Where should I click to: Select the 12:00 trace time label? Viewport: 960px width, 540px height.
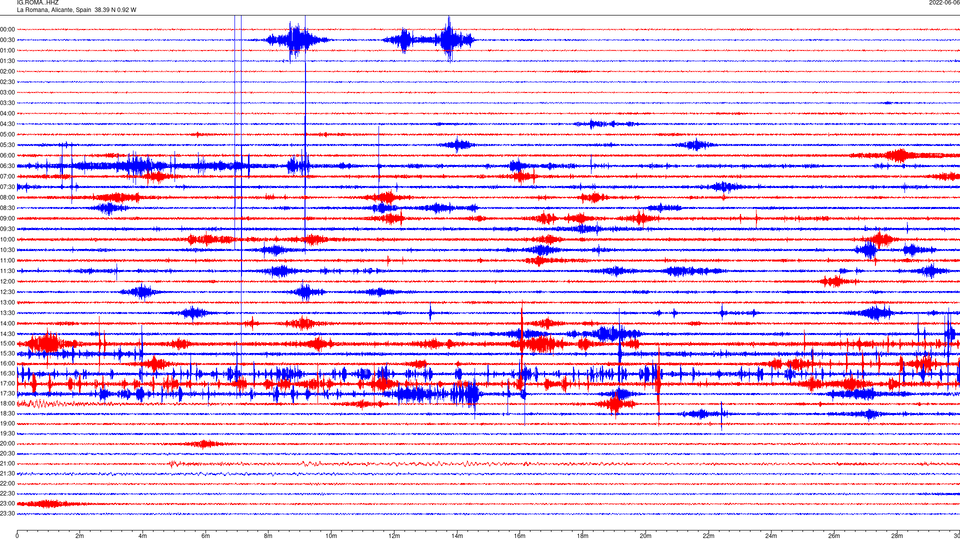click(x=7, y=281)
